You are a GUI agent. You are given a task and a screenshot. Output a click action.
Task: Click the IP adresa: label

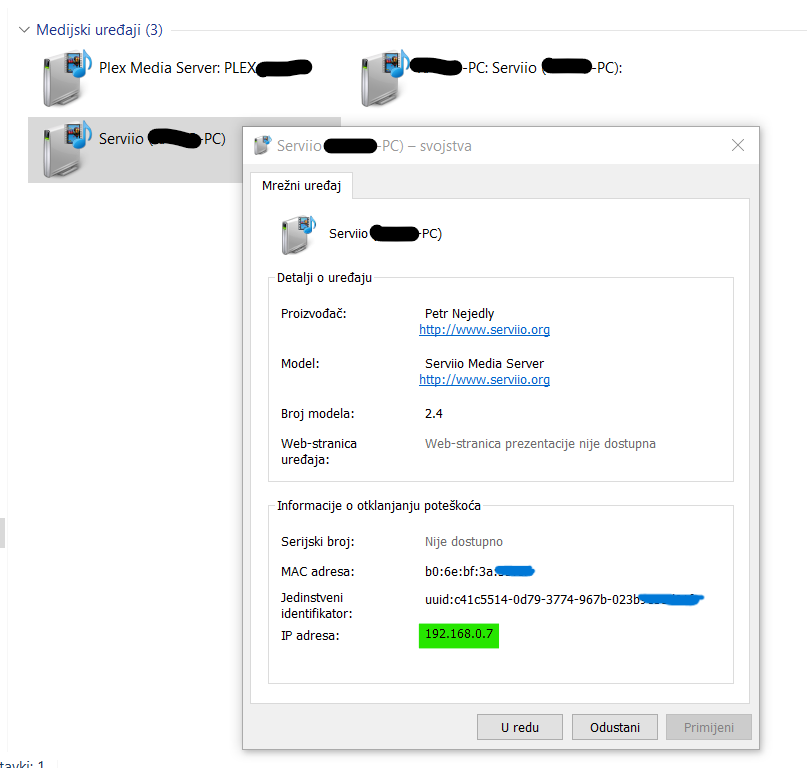click(310, 636)
